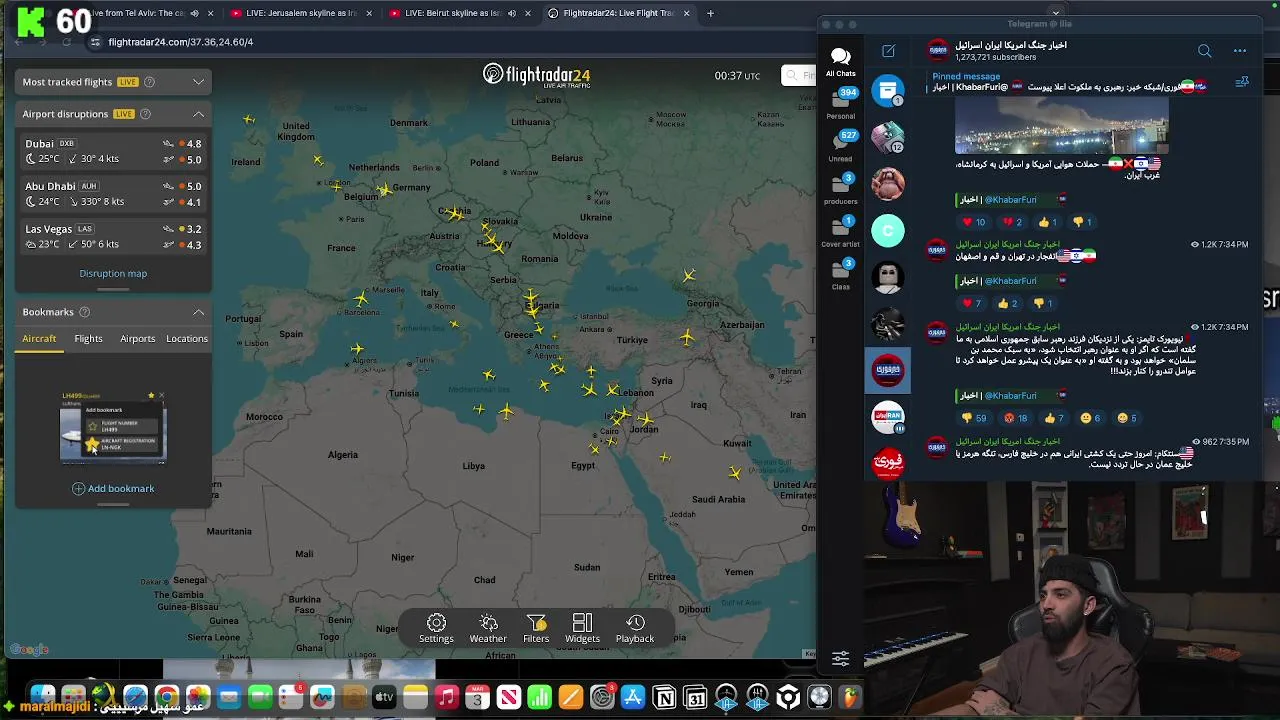
Task: Open Las Vegas LAS disruption row
Action: tap(113, 236)
